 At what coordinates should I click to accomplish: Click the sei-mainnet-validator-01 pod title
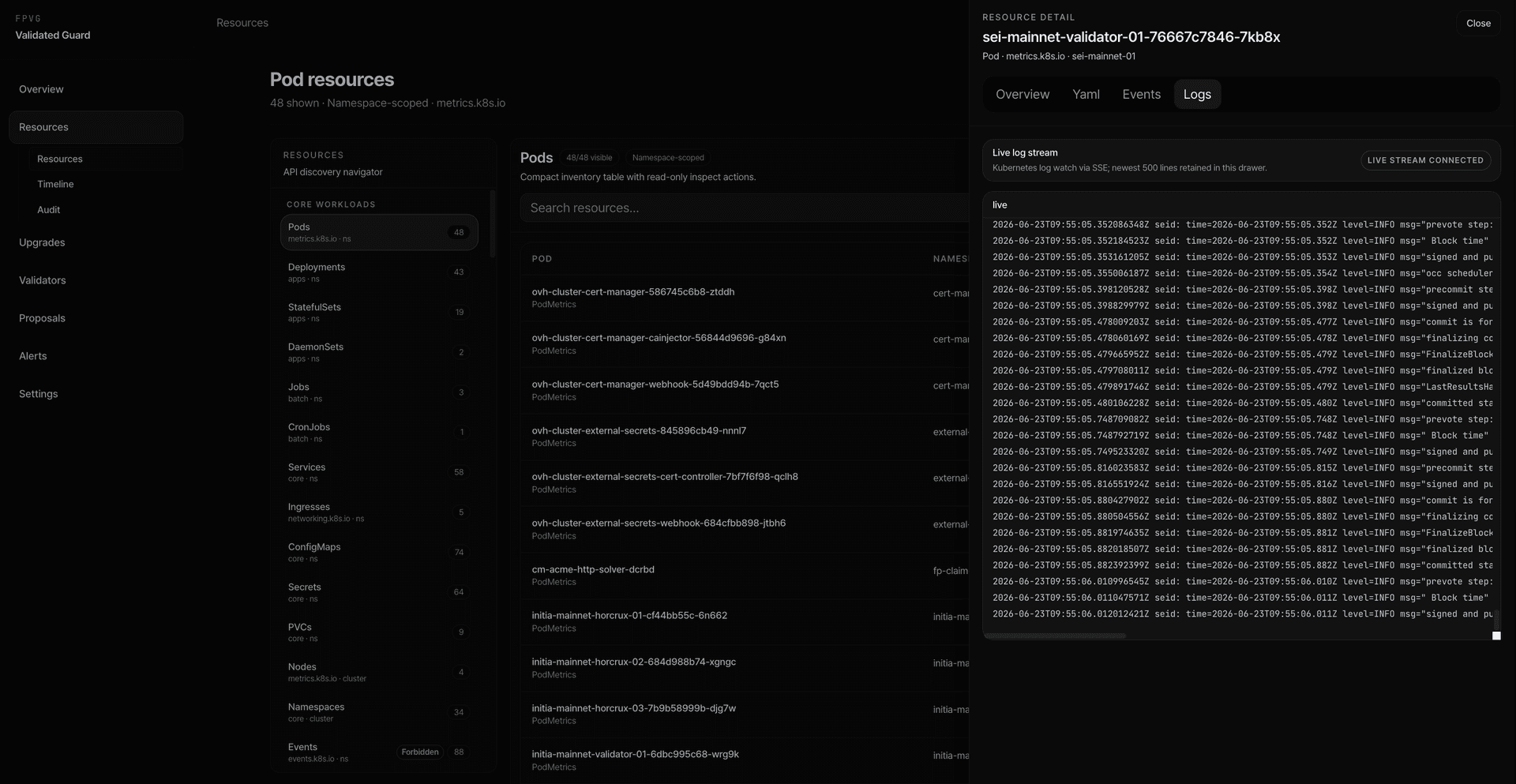click(1131, 37)
